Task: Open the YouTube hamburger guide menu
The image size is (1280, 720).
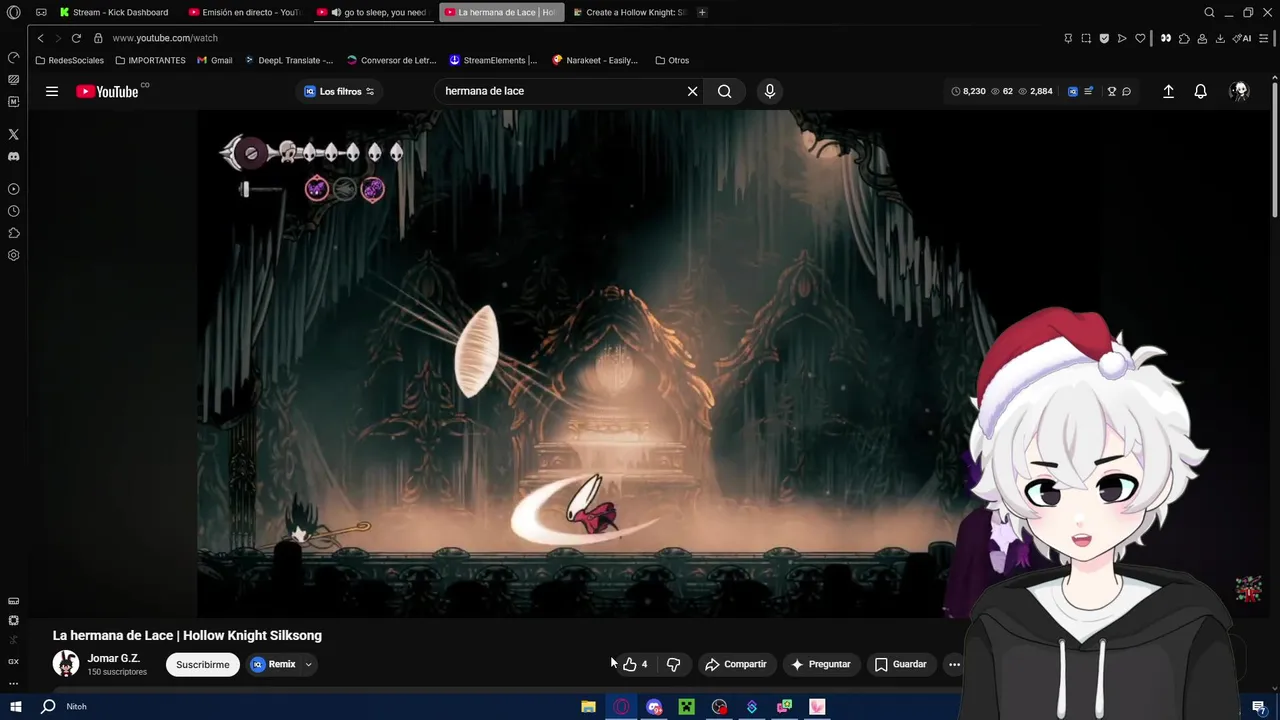Action: point(51,91)
